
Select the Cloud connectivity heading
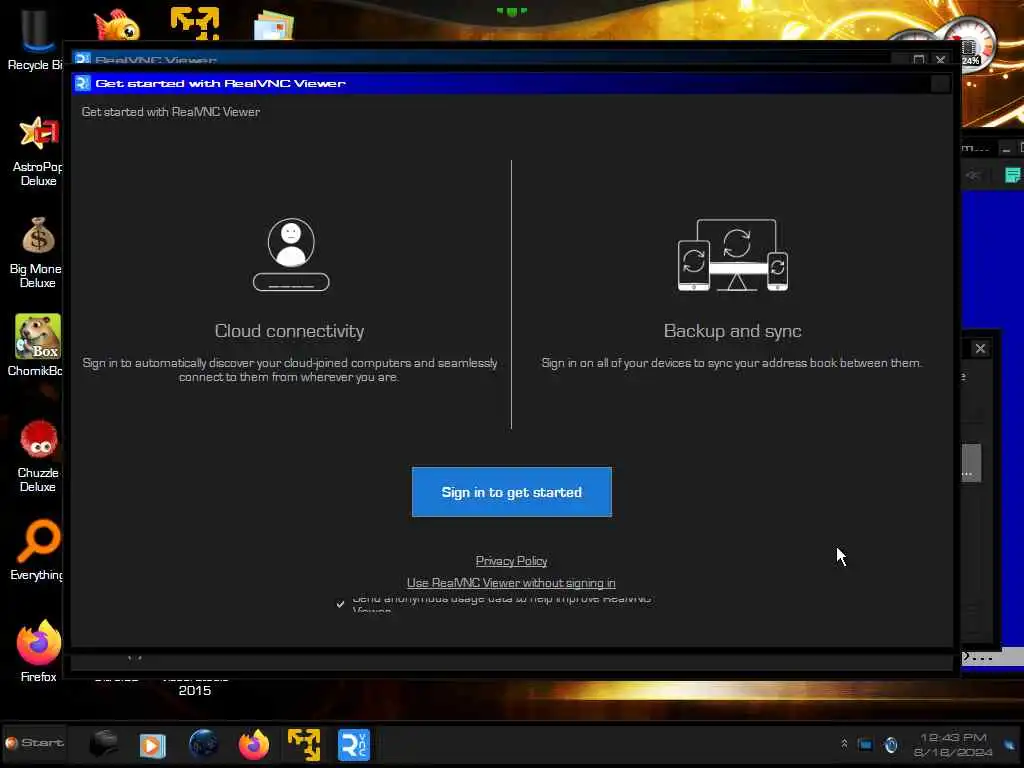point(289,331)
